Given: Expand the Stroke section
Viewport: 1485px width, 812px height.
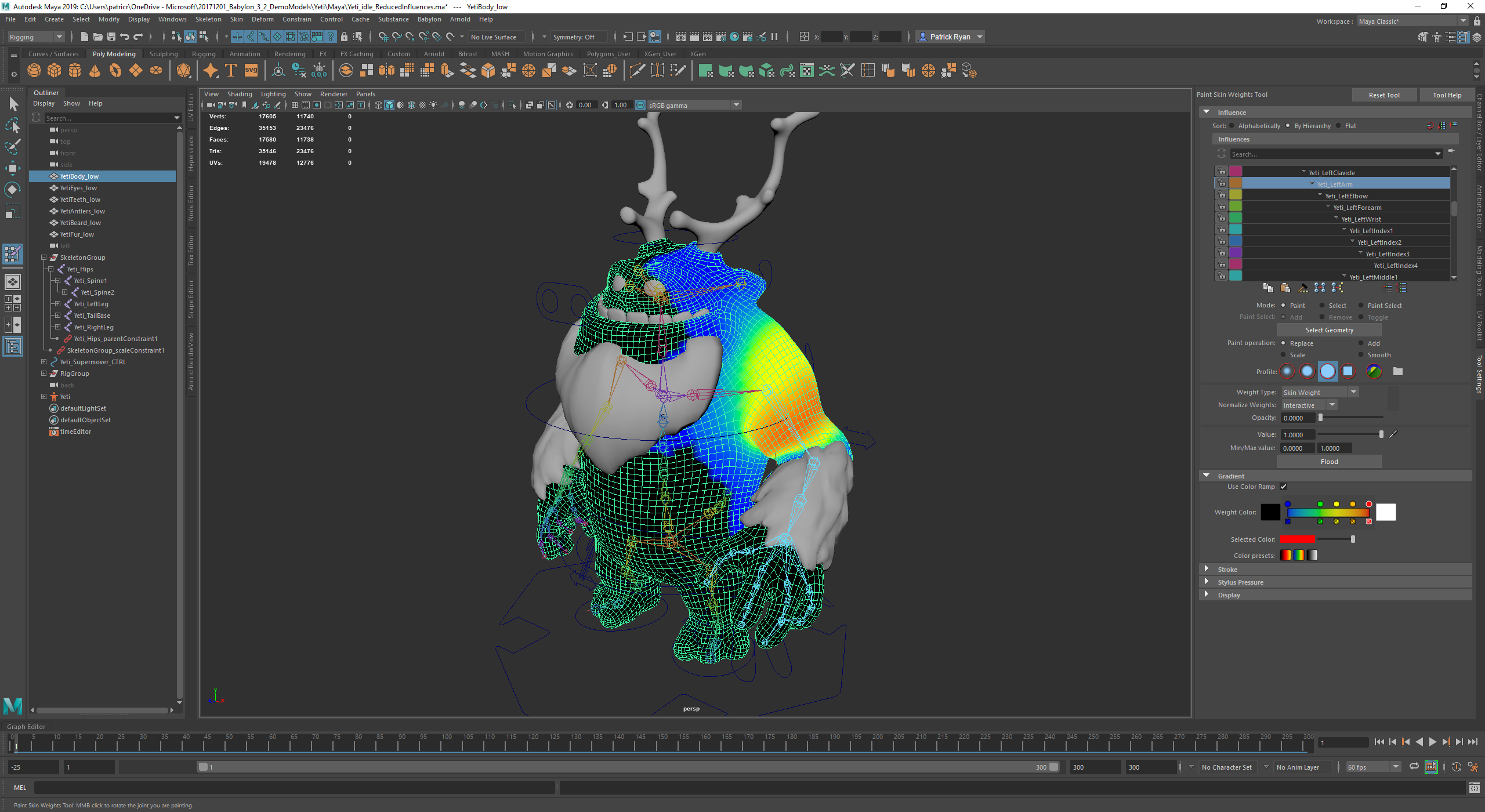Looking at the screenshot, I should (x=1227, y=570).
